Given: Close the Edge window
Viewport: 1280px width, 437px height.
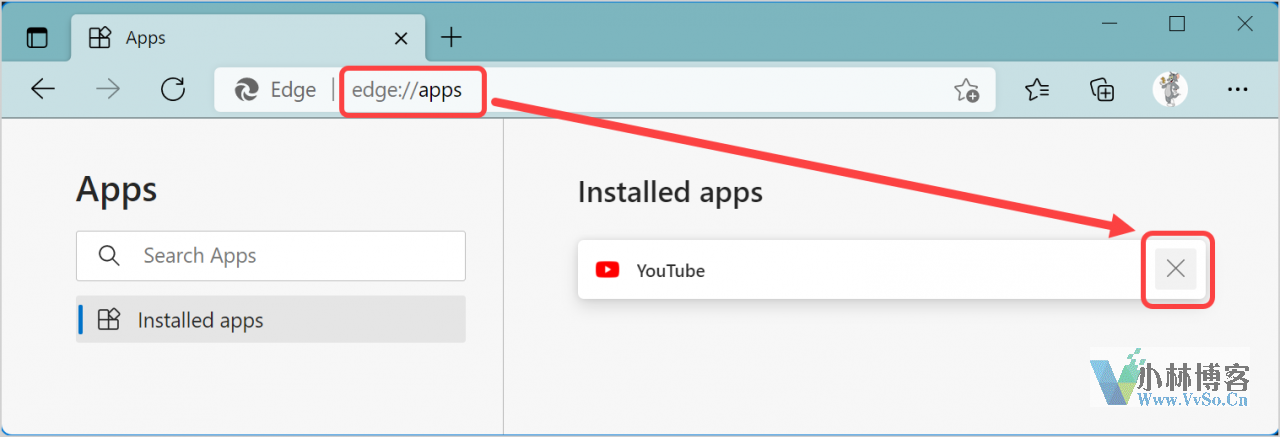Looking at the screenshot, I should click(x=1244, y=24).
